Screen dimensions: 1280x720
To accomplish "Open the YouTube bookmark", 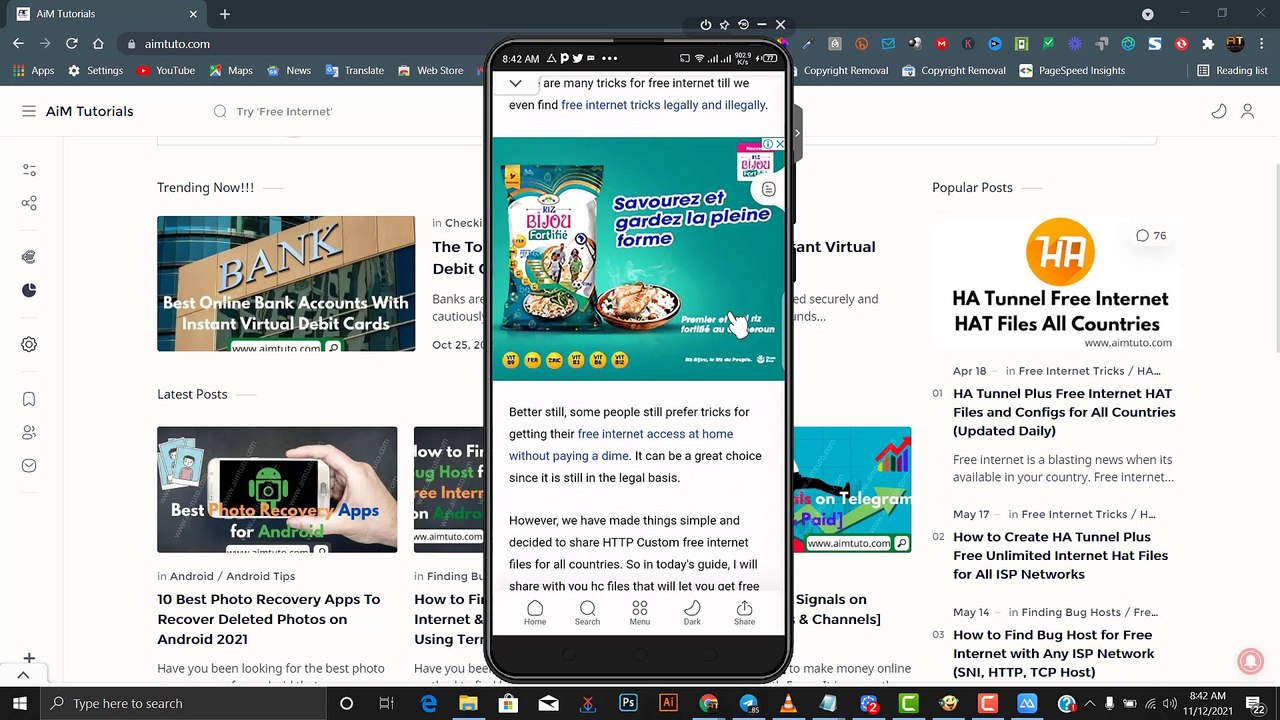I will pos(166,71).
